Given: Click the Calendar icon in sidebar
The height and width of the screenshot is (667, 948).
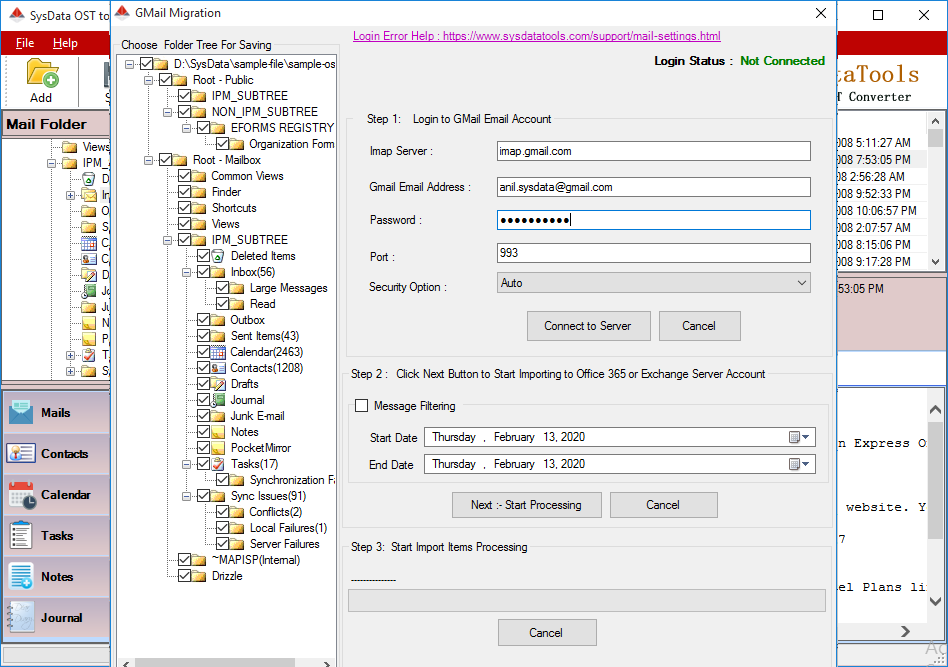Looking at the screenshot, I should click(22, 495).
